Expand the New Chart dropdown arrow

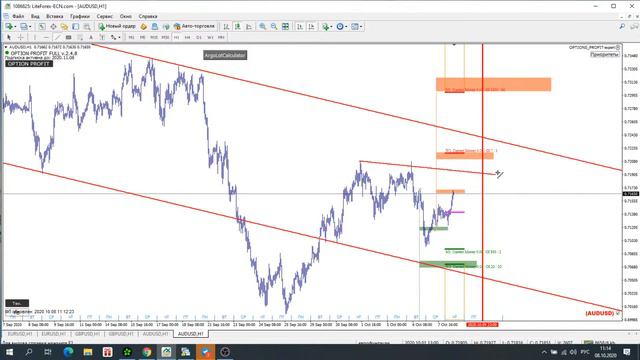click(x=15, y=27)
